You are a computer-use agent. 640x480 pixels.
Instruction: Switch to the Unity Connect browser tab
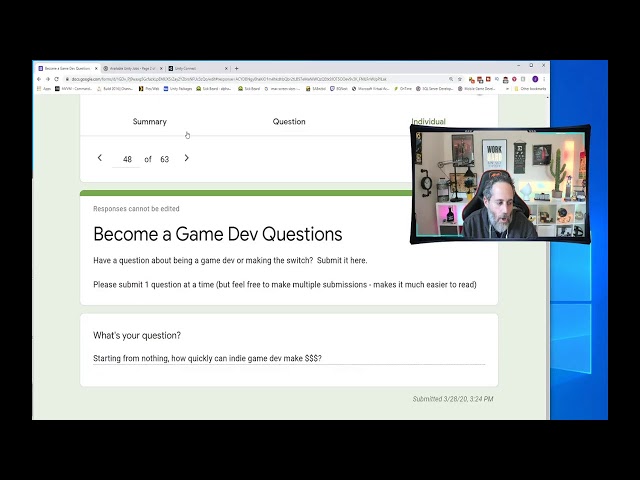[198, 69]
